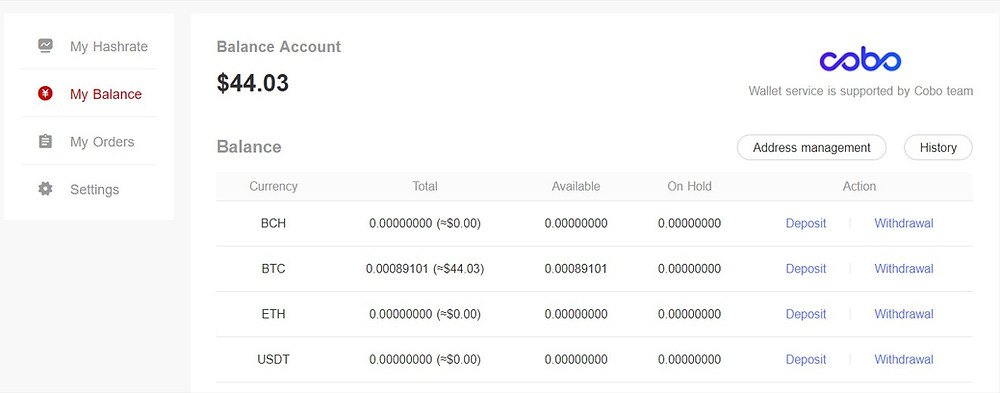Click the USDT total 0.00000000 (≈$0.00)
Image resolution: width=1000 pixels, height=393 pixels.
pyautogui.click(x=425, y=360)
